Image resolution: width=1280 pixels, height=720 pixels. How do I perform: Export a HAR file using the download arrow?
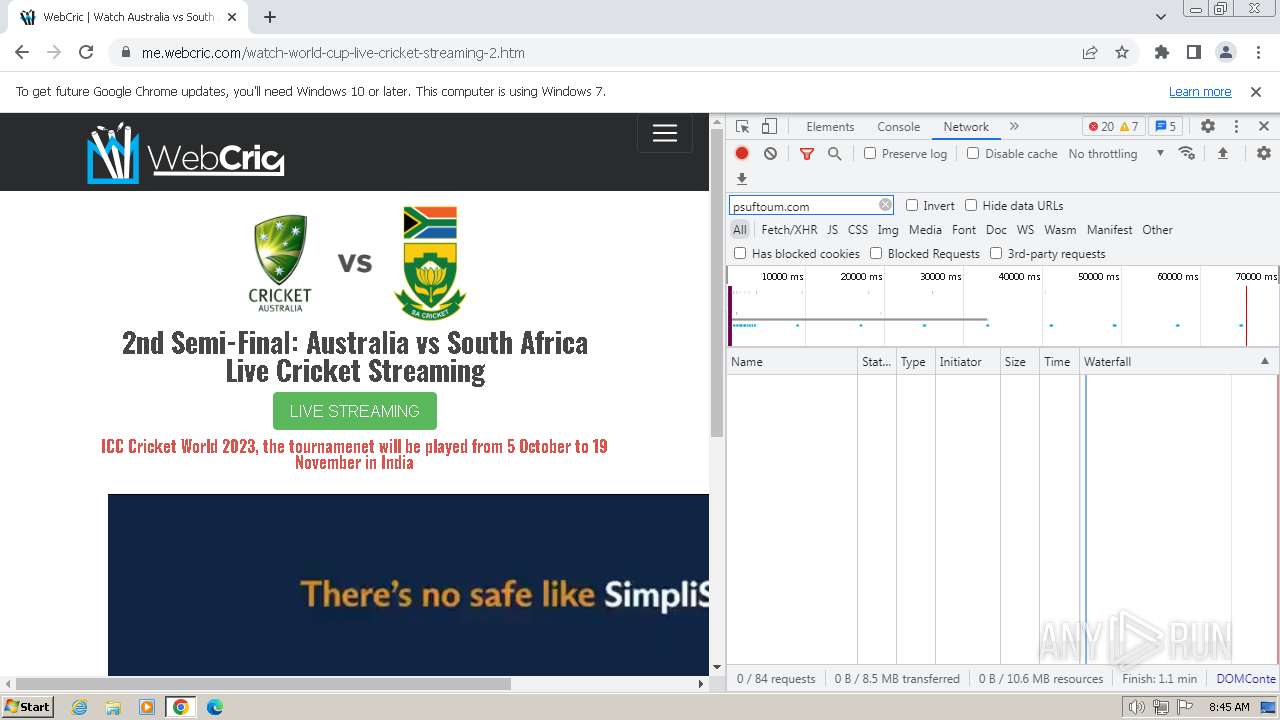(x=742, y=179)
